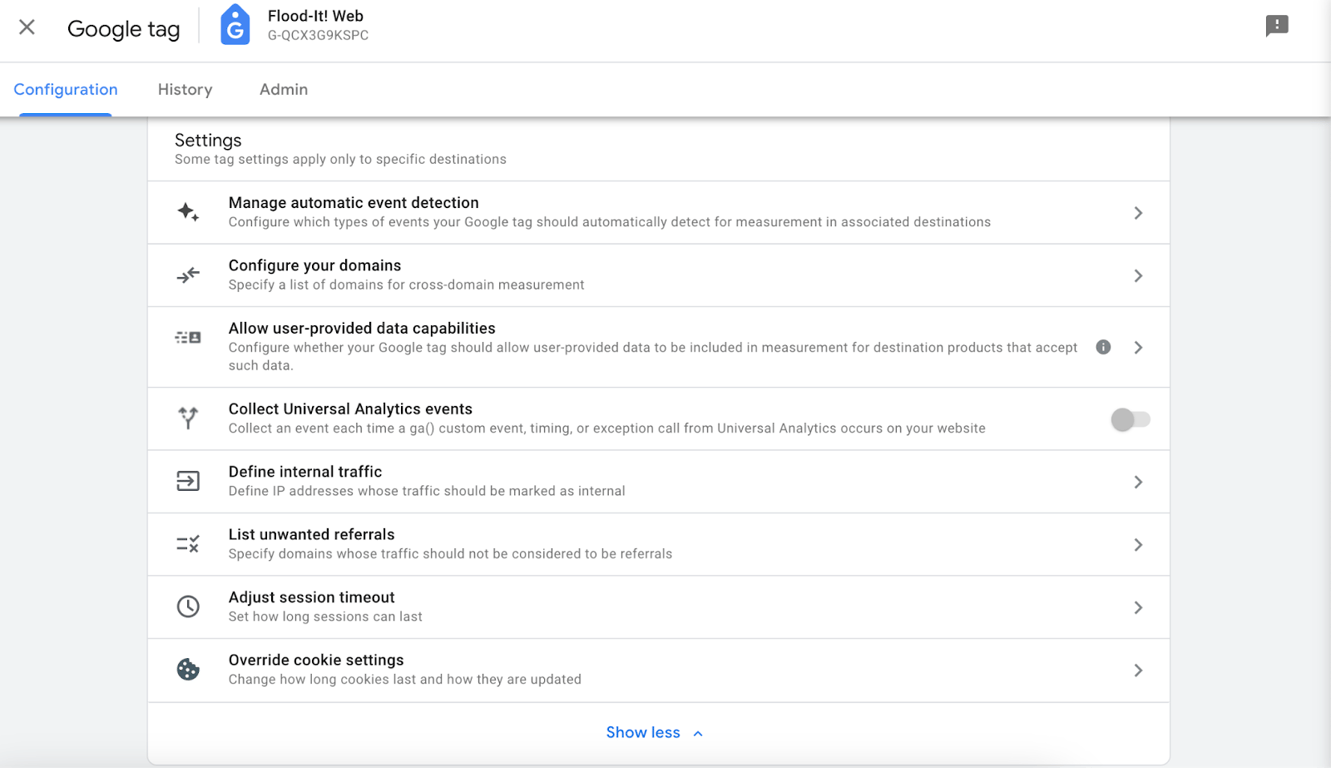Click the unwanted referrals list icon
The width and height of the screenshot is (1331, 768).
tap(188, 544)
